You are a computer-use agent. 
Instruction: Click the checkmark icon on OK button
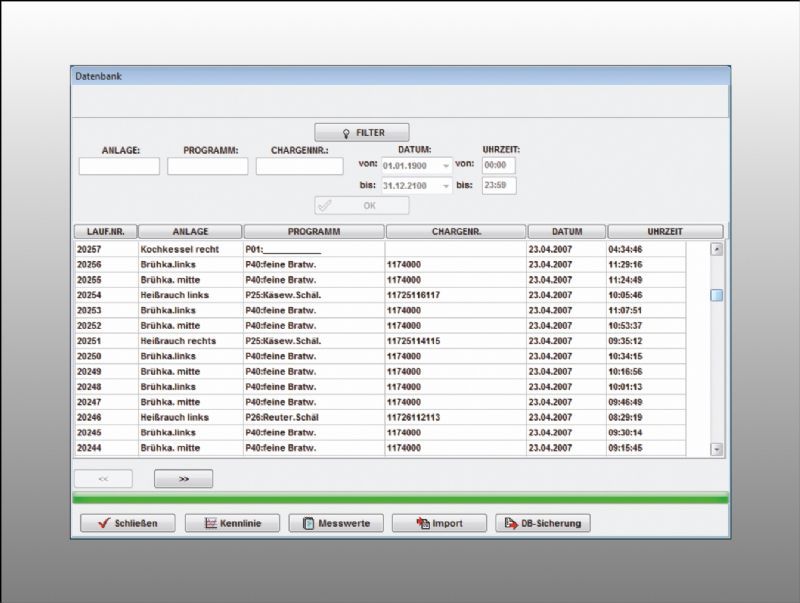pyautogui.click(x=324, y=206)
